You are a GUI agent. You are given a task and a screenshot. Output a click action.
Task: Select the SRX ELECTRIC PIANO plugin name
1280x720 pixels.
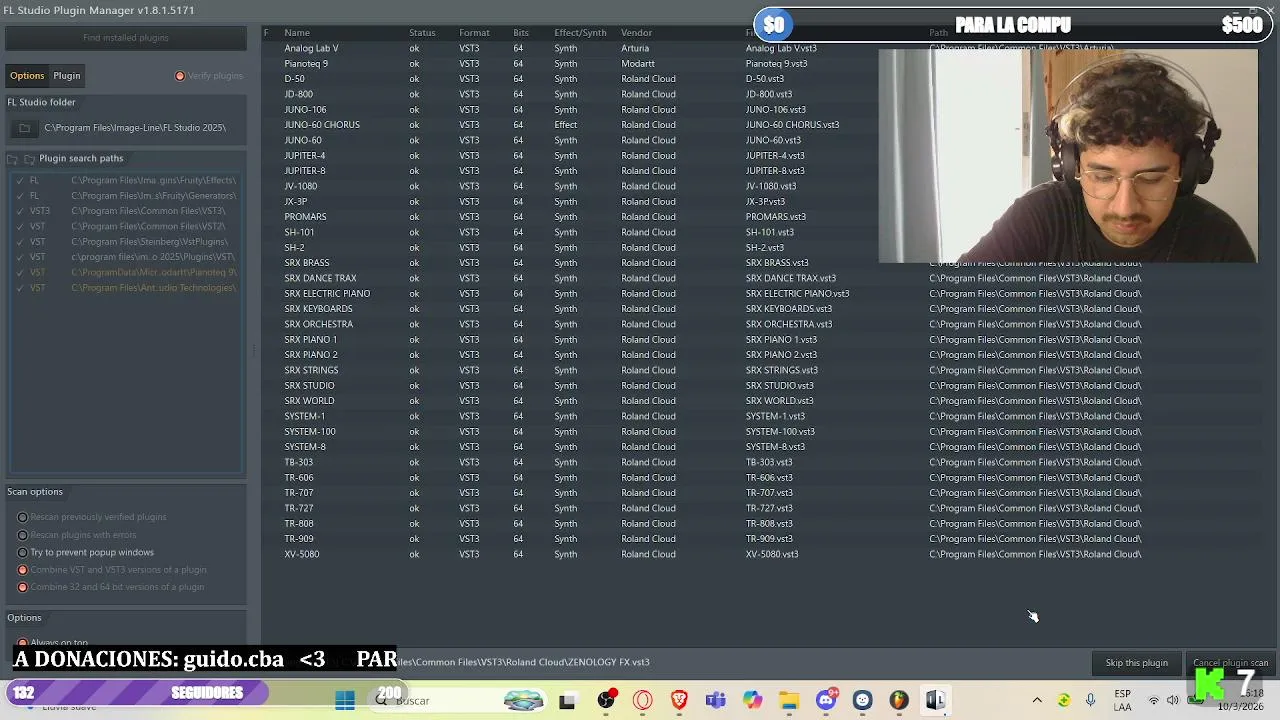tap(327, 294)
